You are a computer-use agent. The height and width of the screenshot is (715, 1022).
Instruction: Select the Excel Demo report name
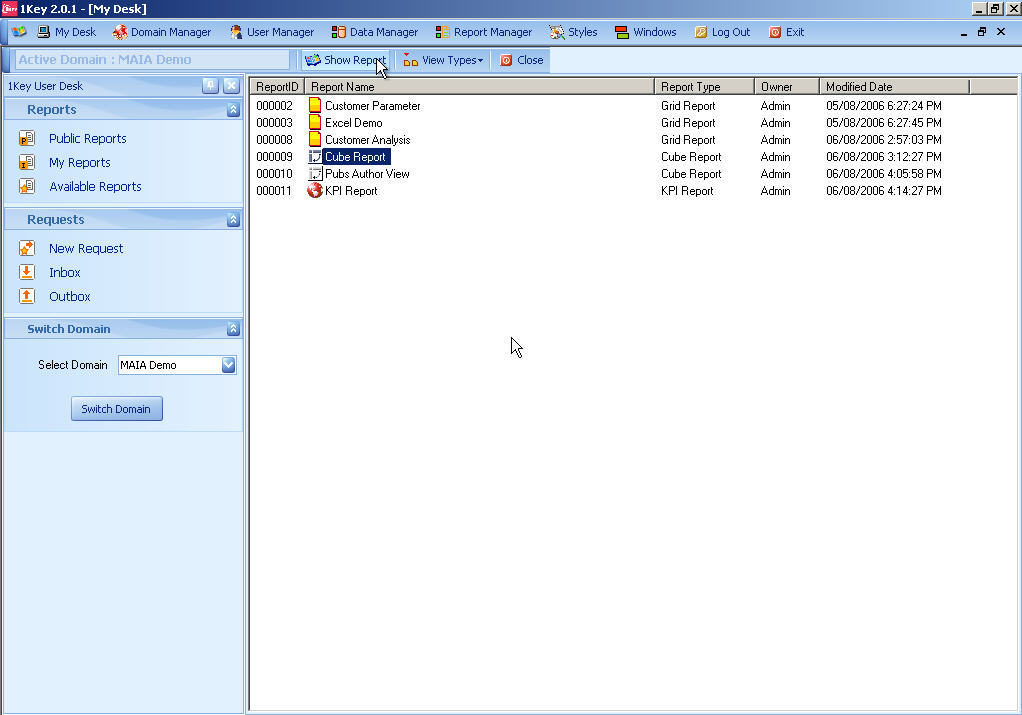coord(353,123)
